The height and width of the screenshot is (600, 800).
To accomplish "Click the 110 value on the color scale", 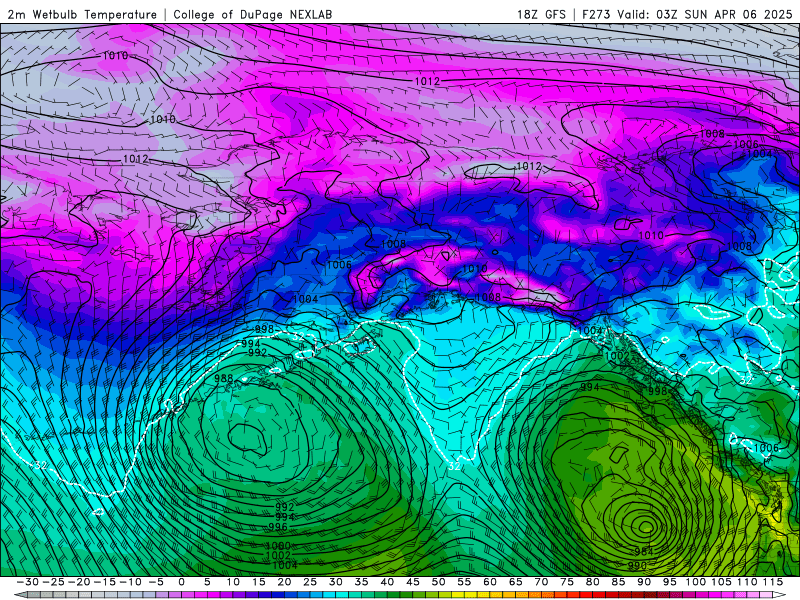I will pos(747,582).
